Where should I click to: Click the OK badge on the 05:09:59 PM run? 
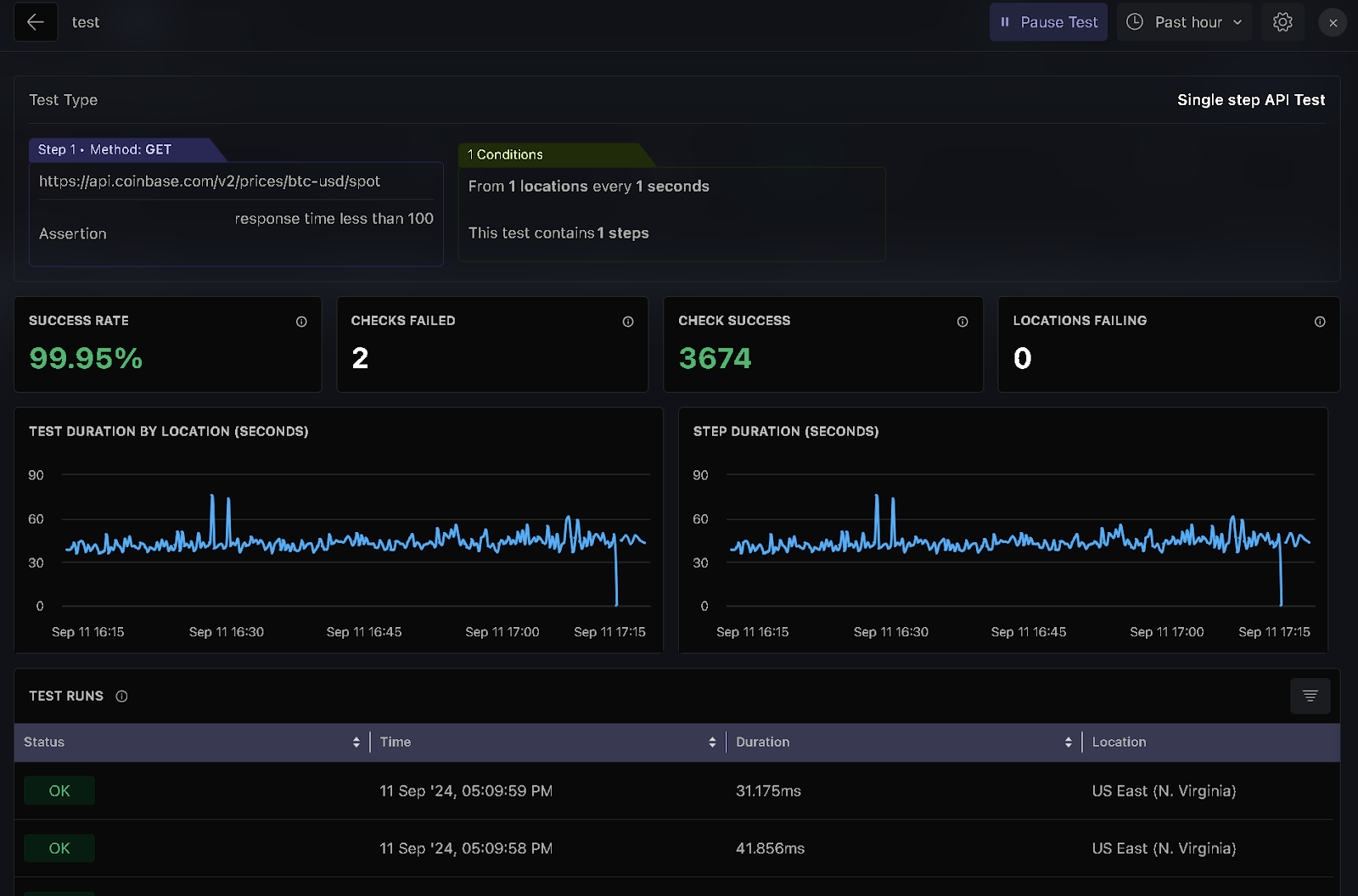59,790
